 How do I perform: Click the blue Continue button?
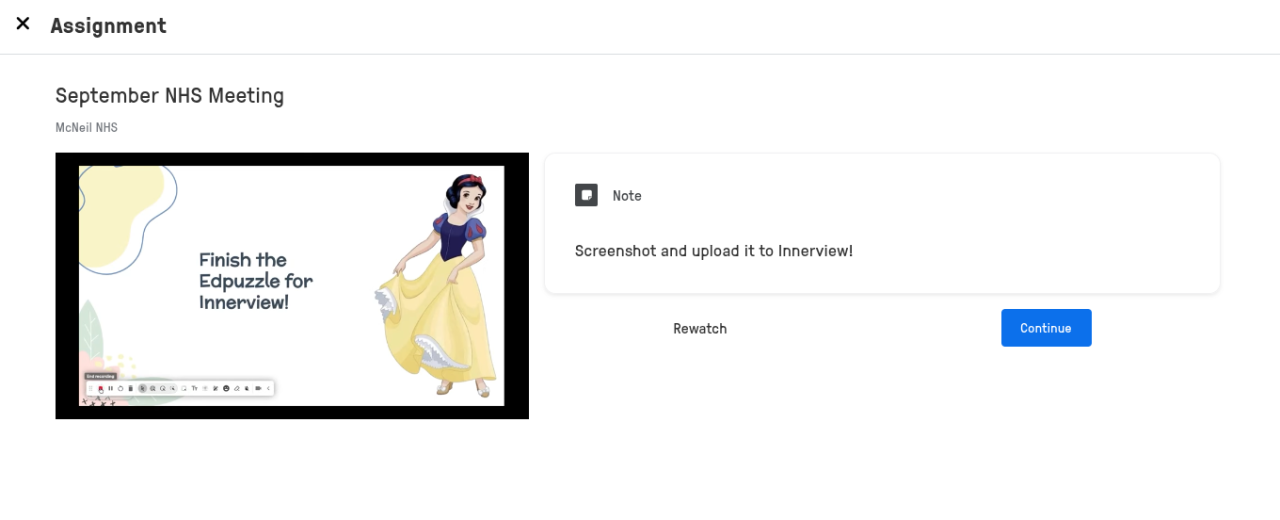click(x=1046, y=328)
